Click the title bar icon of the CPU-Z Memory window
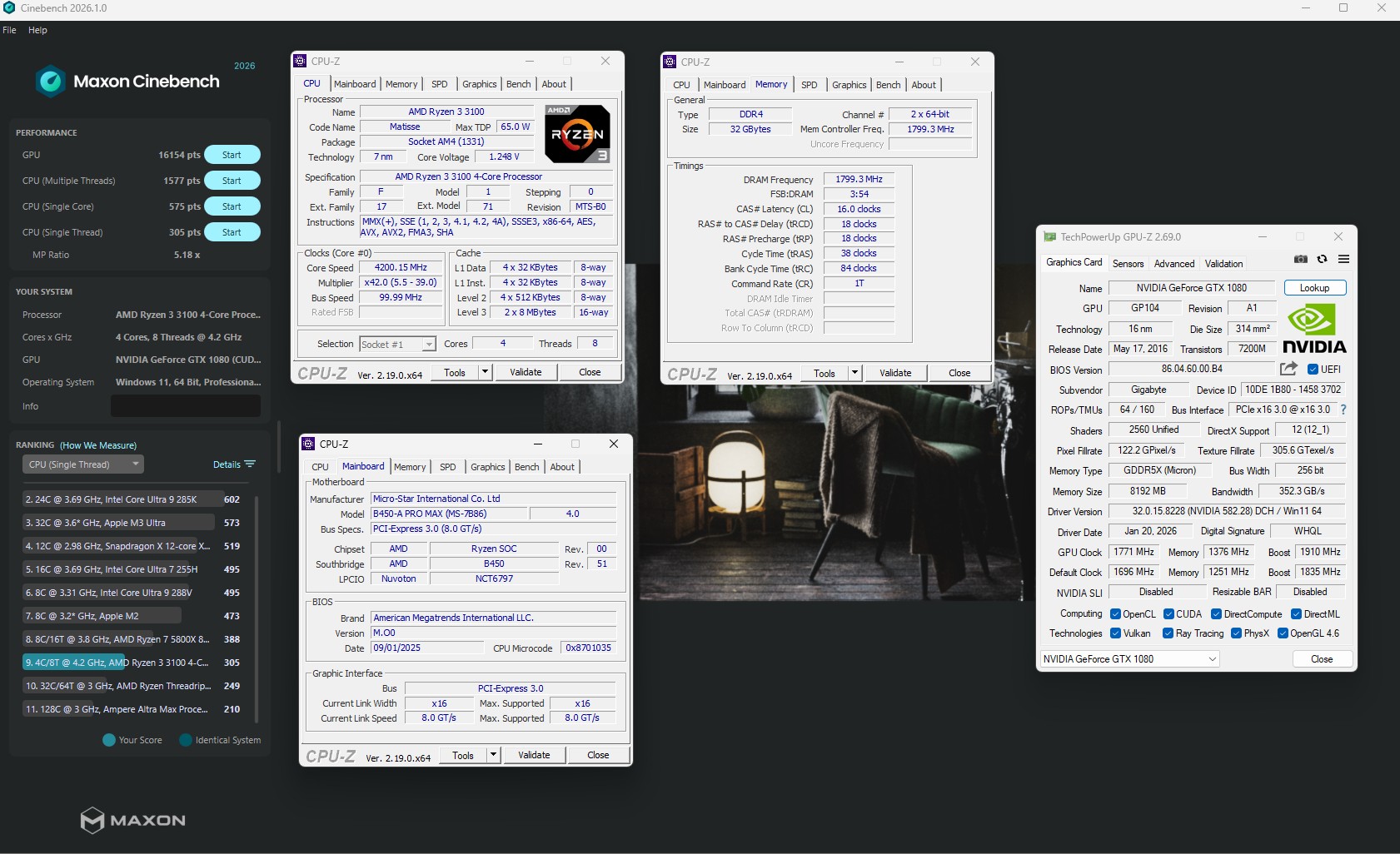The image size is (1400, 854). coord(670,62)
